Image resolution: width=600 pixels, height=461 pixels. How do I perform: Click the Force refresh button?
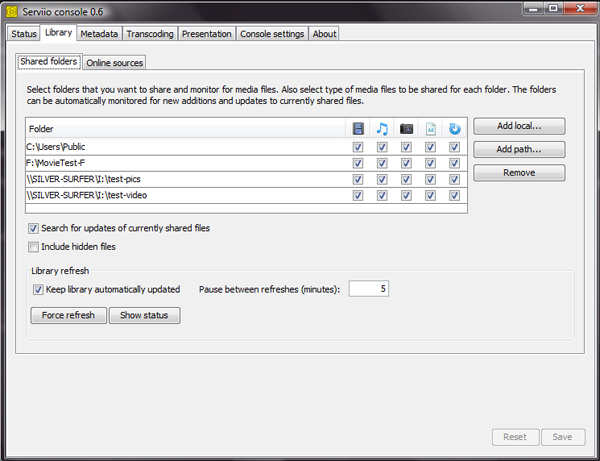pos(68,315)
